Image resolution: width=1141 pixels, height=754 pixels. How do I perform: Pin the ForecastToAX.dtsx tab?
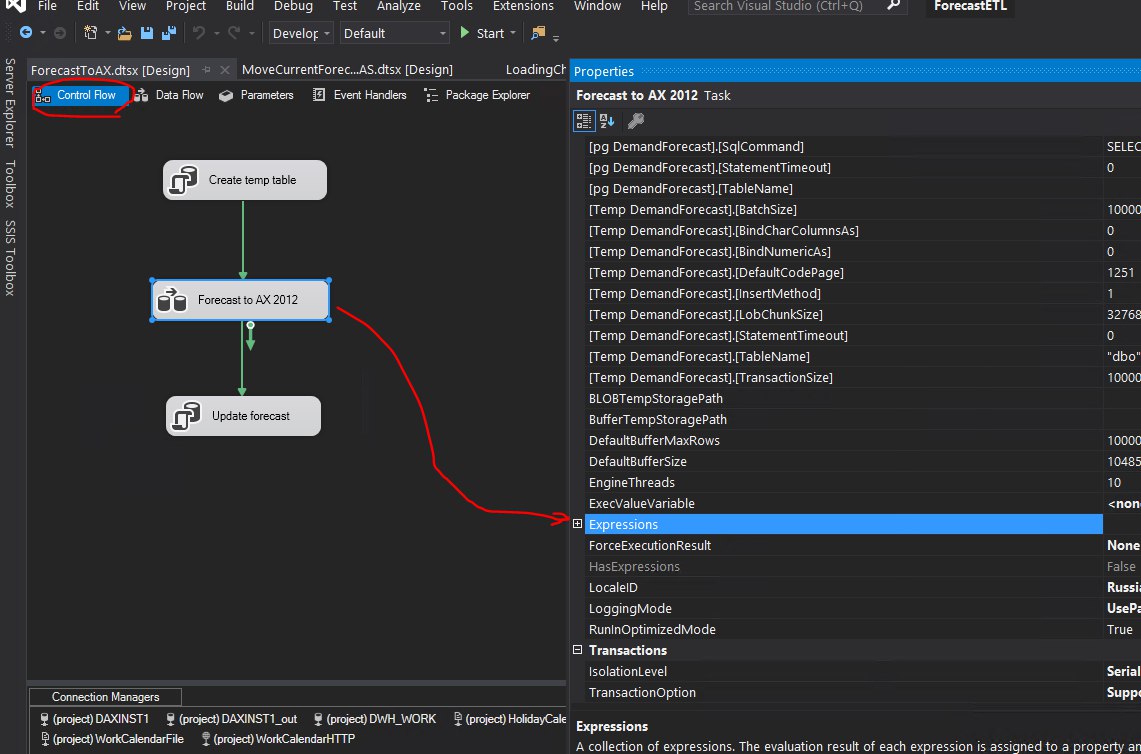click(206, 70)
